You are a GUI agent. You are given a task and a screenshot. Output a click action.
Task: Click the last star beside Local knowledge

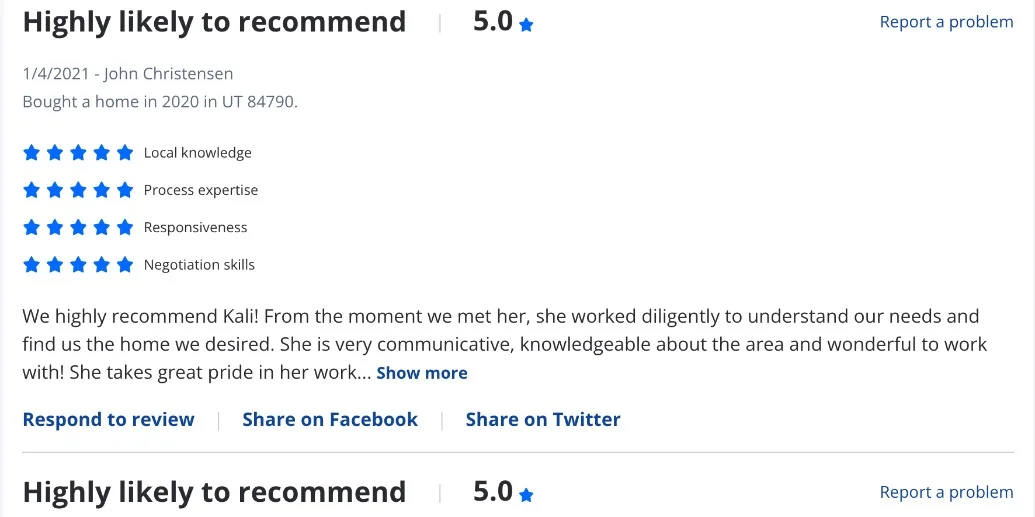click(125, 153)
